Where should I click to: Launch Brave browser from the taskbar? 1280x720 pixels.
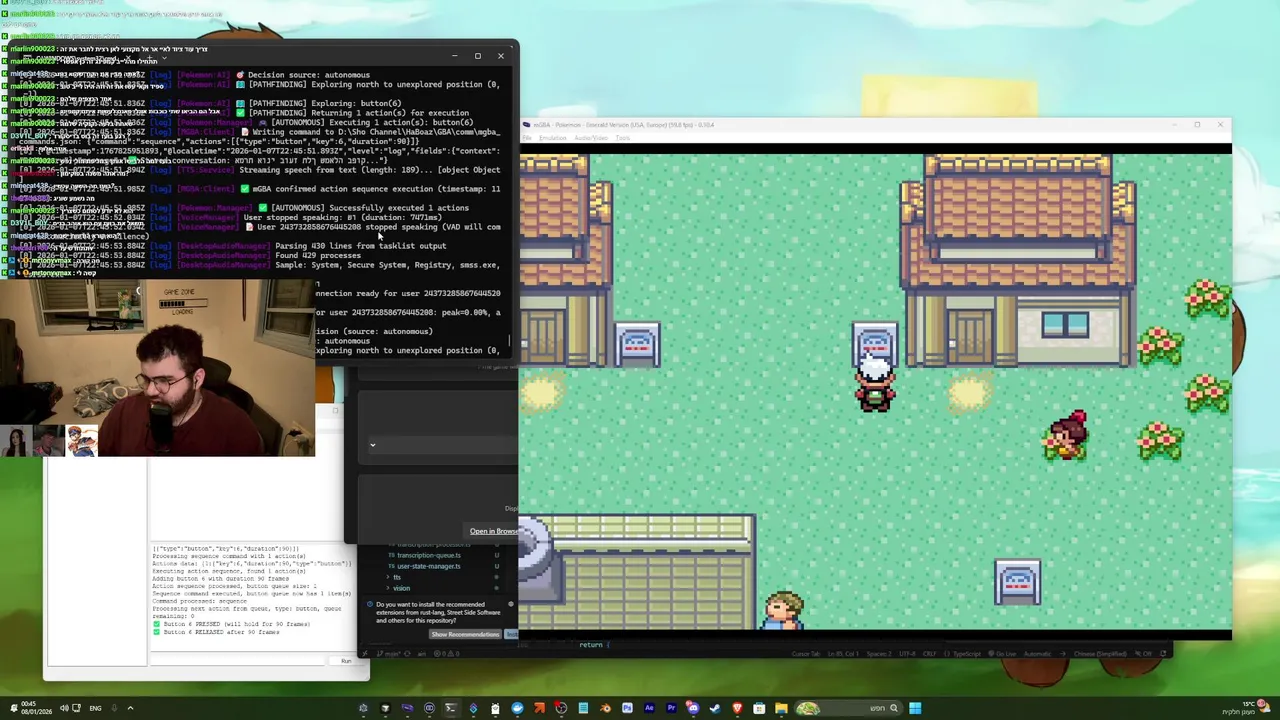click(737, 708)
